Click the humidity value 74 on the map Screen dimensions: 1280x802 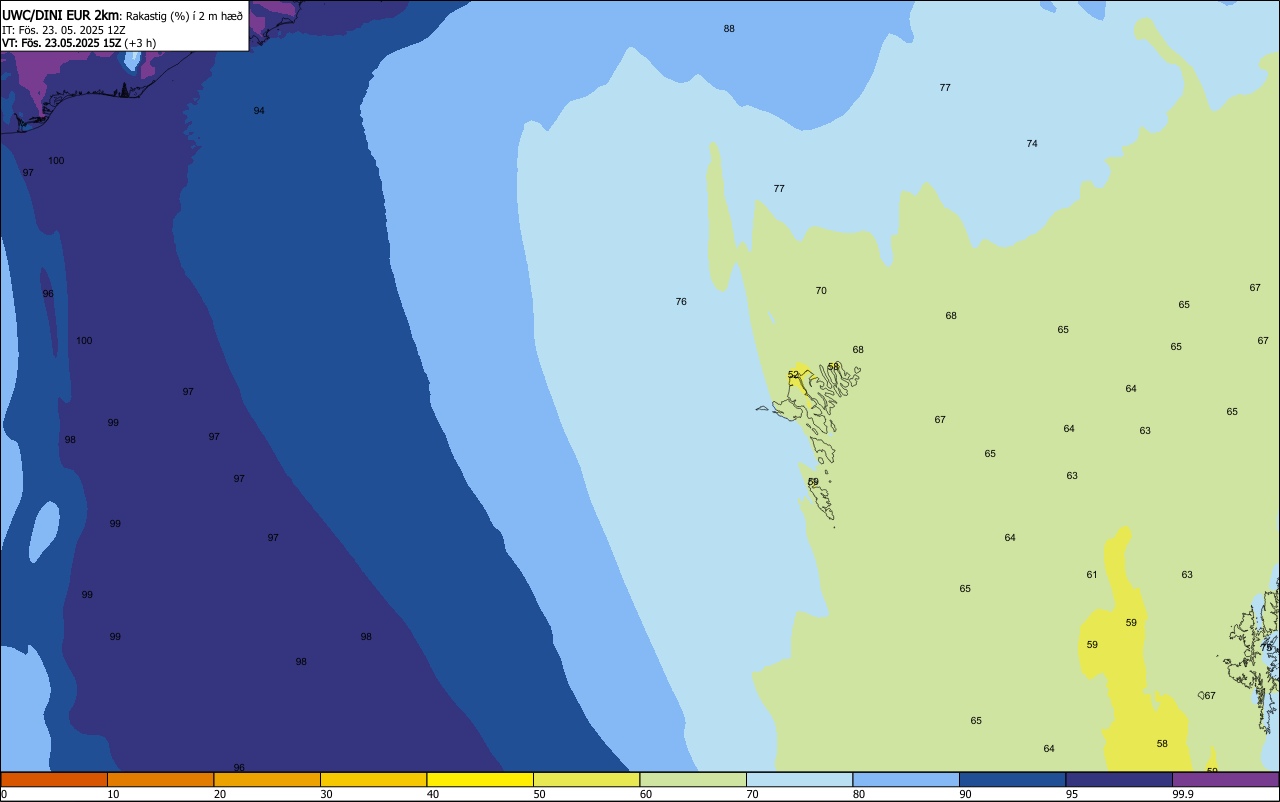[1032, 144]
